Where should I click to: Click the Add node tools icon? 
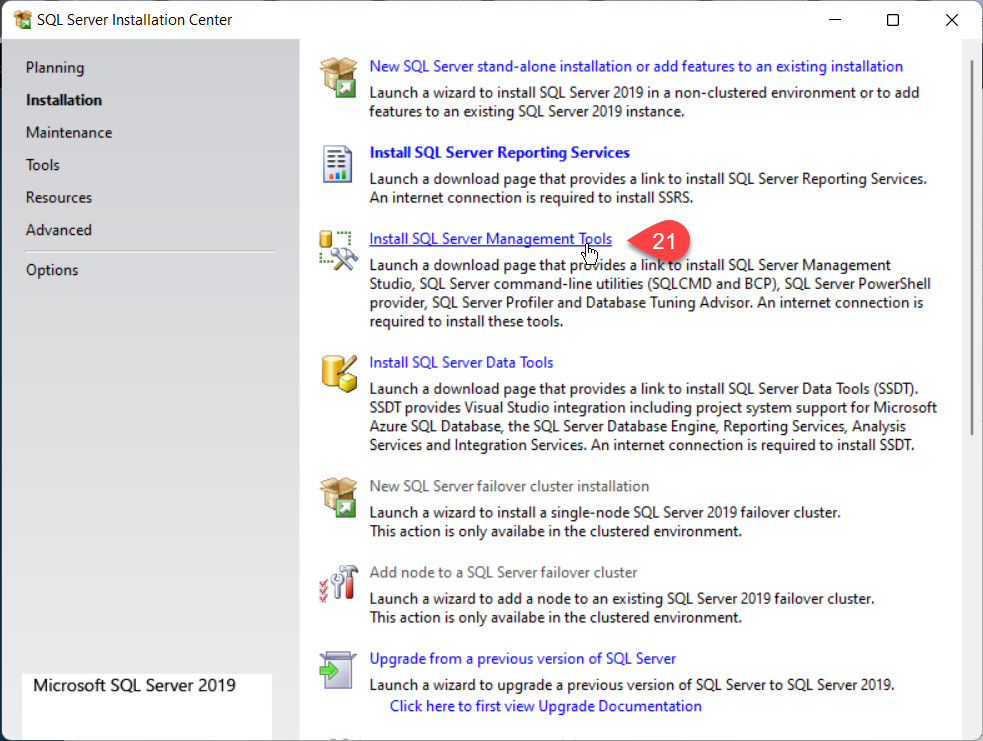coord(339,584)
